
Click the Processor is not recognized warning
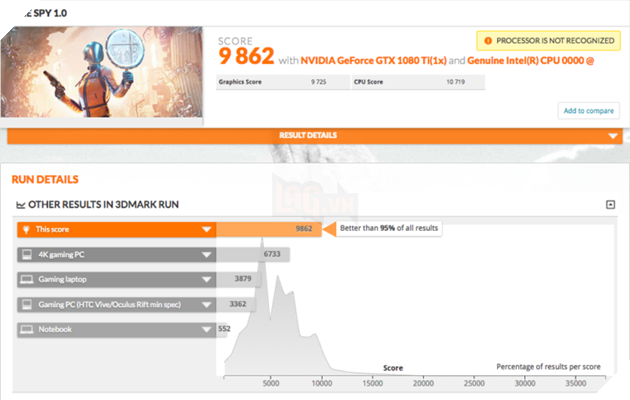(x=548, y=41)
